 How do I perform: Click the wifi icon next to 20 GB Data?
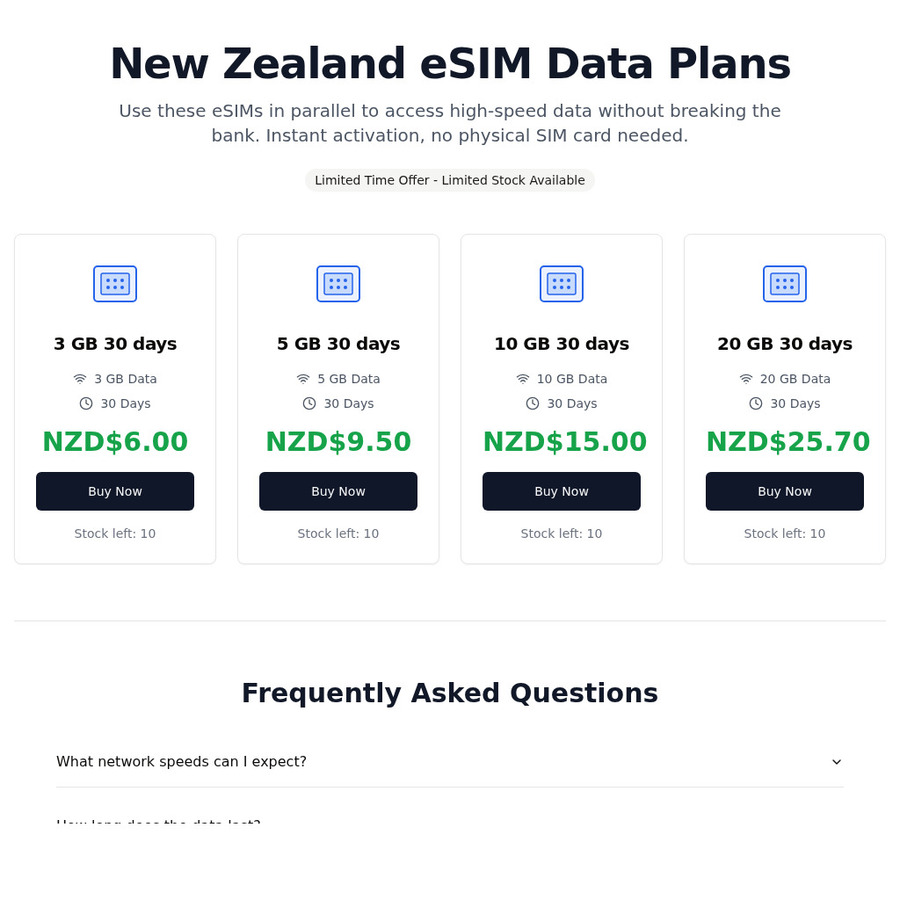point(745,379)
